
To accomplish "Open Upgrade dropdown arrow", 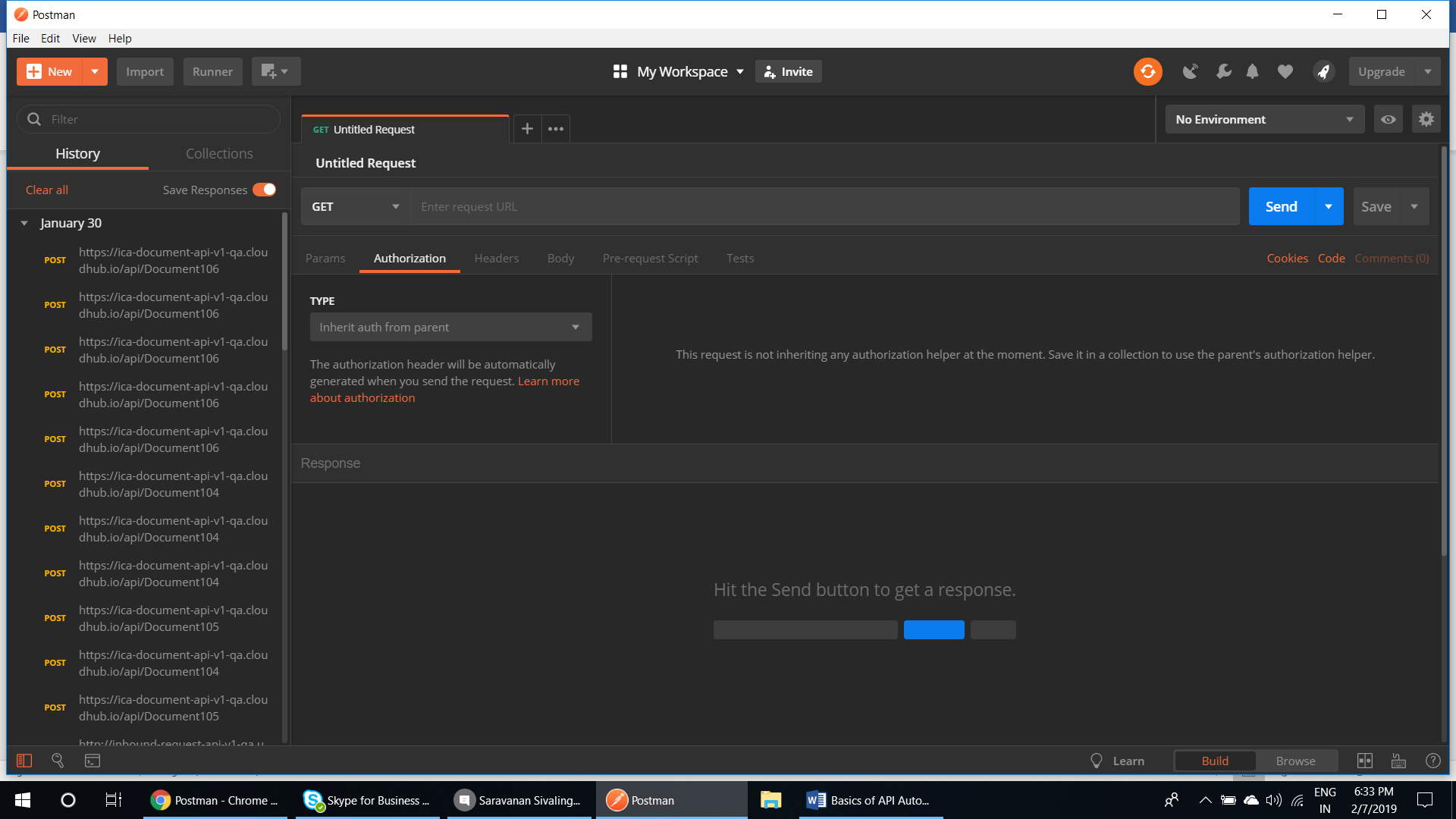I will pos(1428,71).
